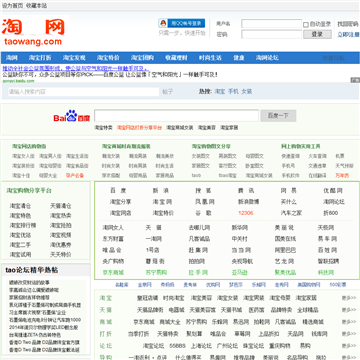This screenshot has width=360, height=360.
Task: Open the 时尚生活 nav tab
Action: click(x=210, y=58)
